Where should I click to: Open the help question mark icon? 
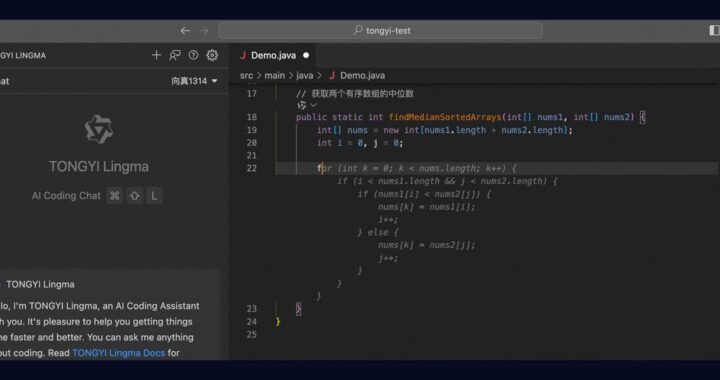[x=193, y=55]
